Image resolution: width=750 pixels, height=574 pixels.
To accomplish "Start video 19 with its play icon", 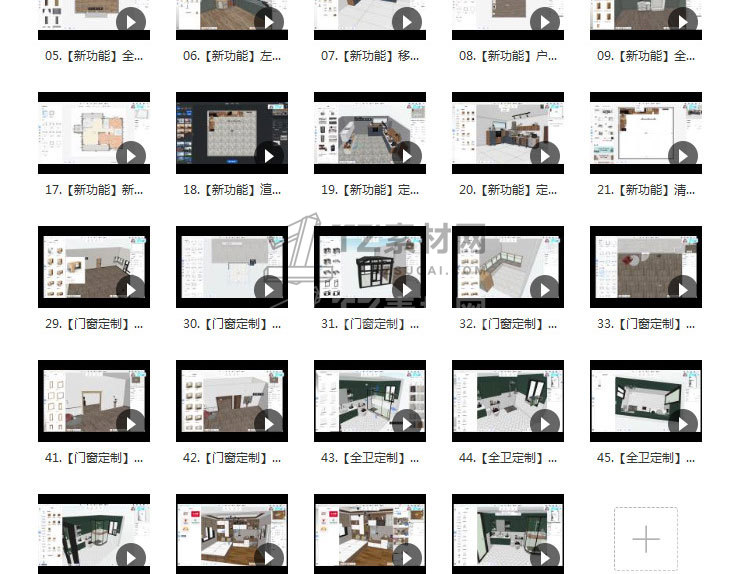I will [x=407, y=155].
